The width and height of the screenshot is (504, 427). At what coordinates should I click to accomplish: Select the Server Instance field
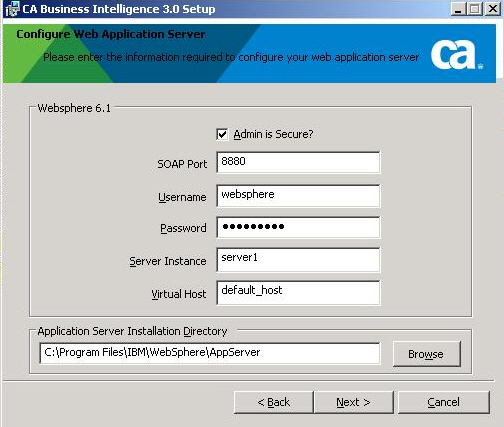coord(298,260)
